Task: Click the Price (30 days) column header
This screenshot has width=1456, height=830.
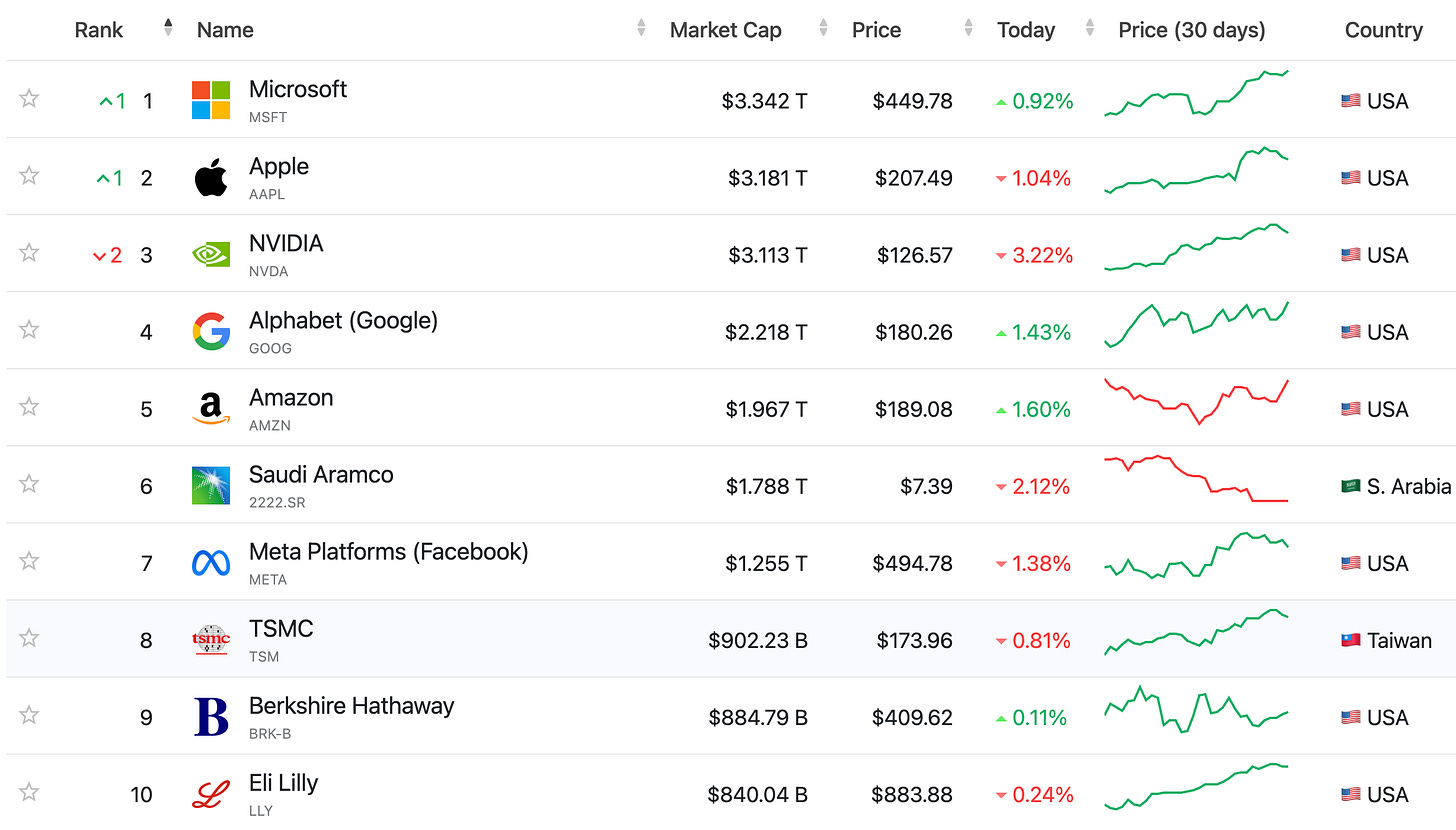Action: [x=1192, y=30]
